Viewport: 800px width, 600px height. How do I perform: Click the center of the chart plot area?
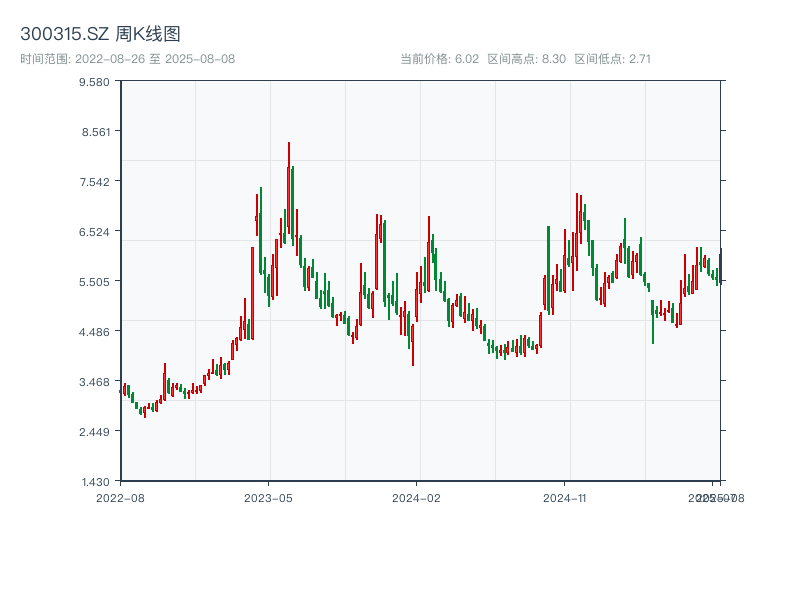420,280
